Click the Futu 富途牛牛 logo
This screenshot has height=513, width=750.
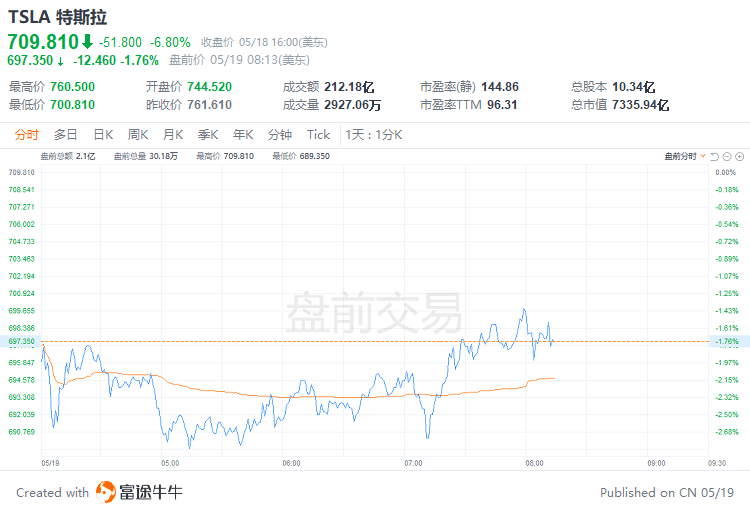pos(139,492)
